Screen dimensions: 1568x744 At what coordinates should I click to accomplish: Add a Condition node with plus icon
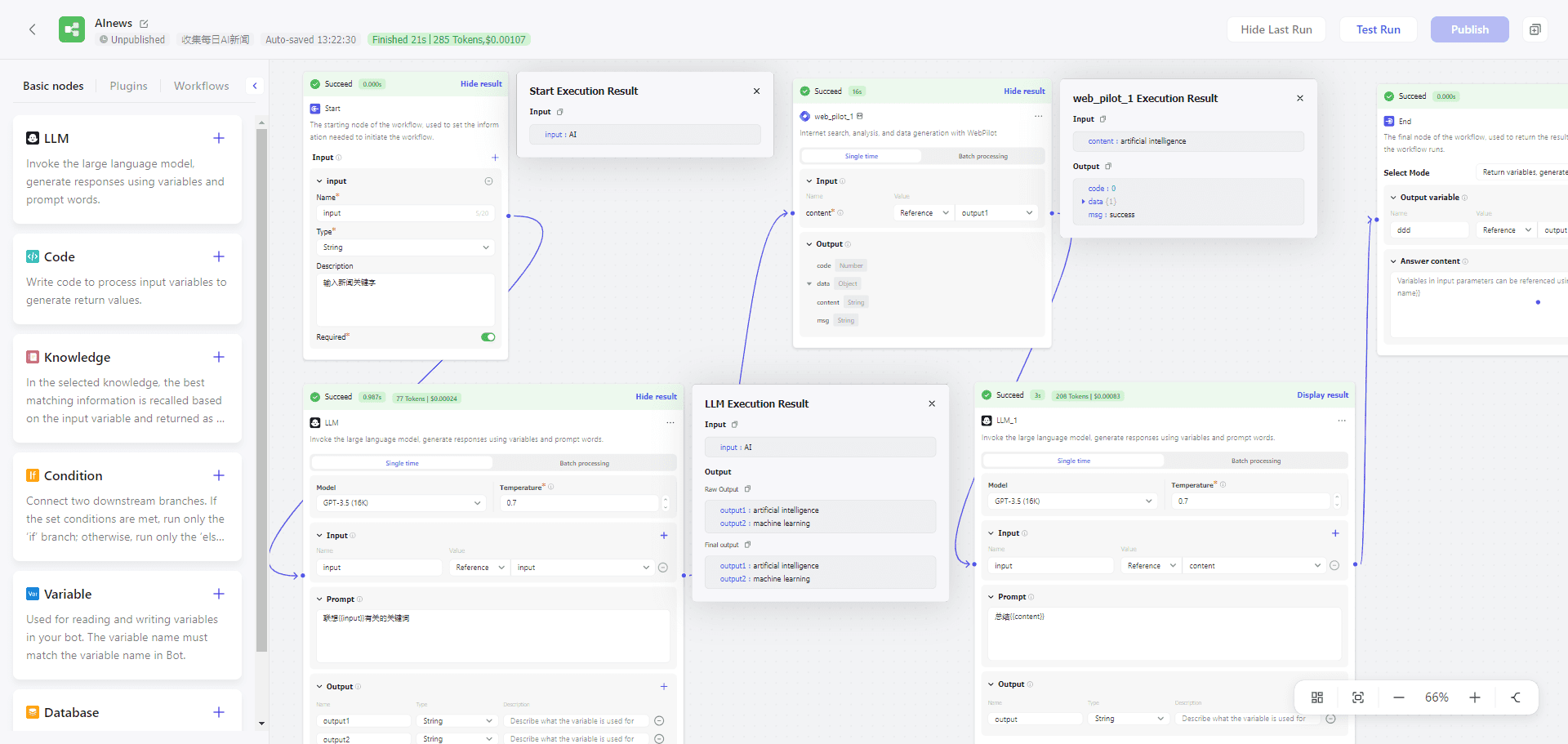219,475
